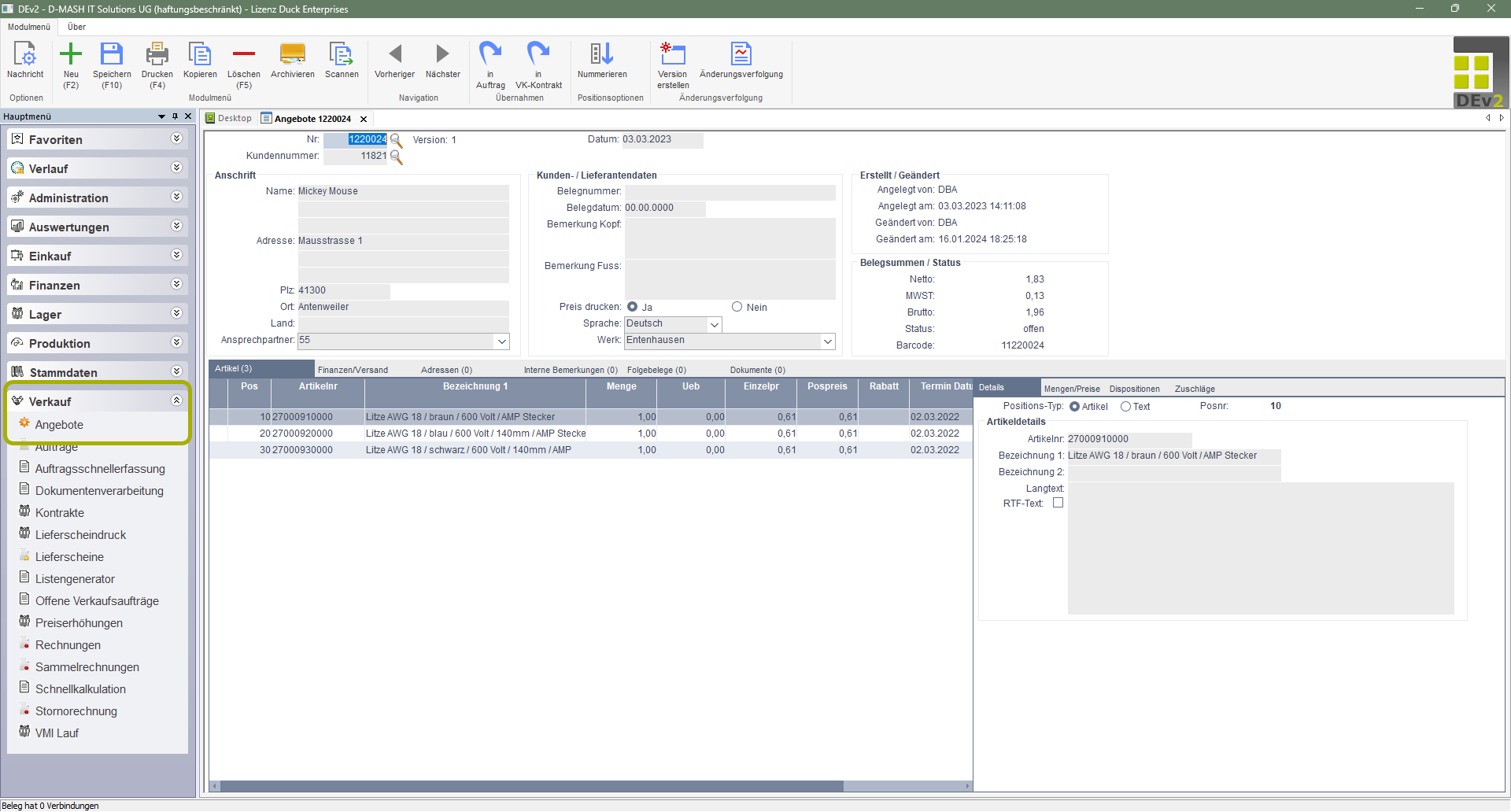Open the Scannen tool
This screenshot has height=812, width=1511.
[x=342, y=54]
